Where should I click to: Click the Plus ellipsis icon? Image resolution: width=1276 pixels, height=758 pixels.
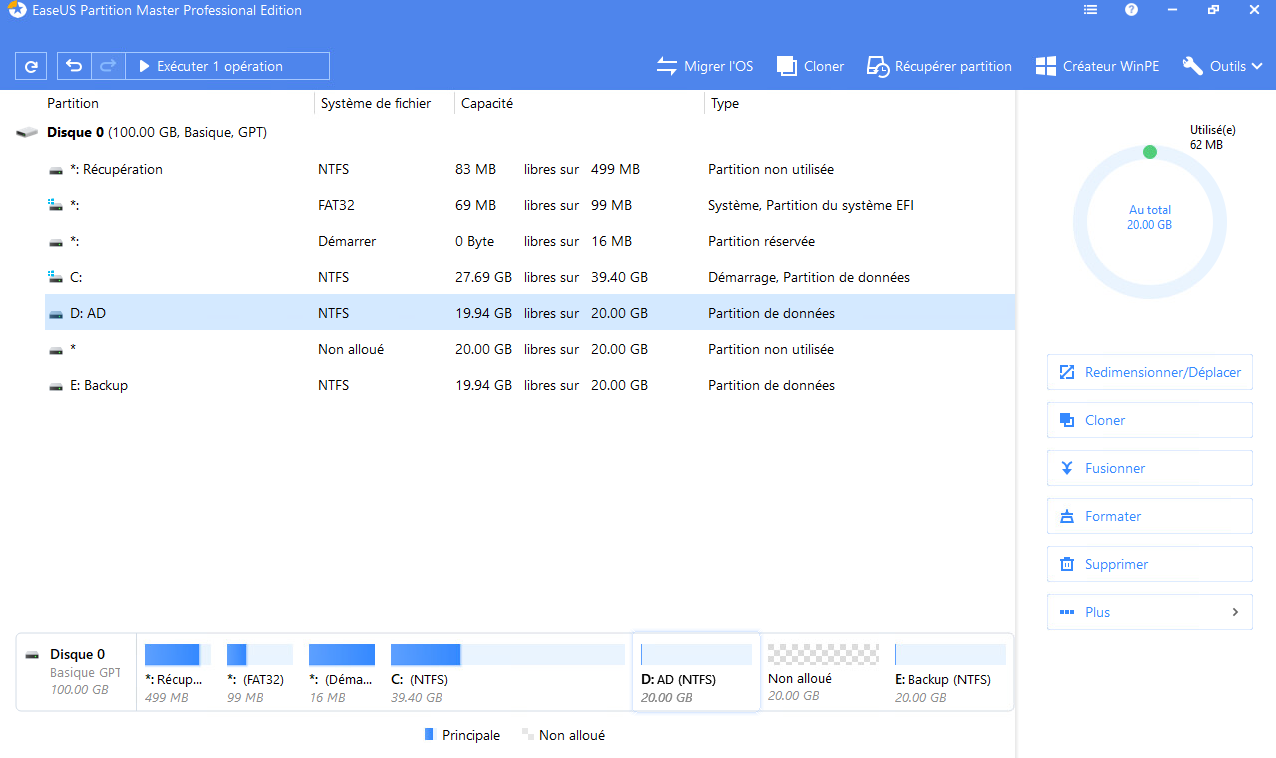point(1066,612)
